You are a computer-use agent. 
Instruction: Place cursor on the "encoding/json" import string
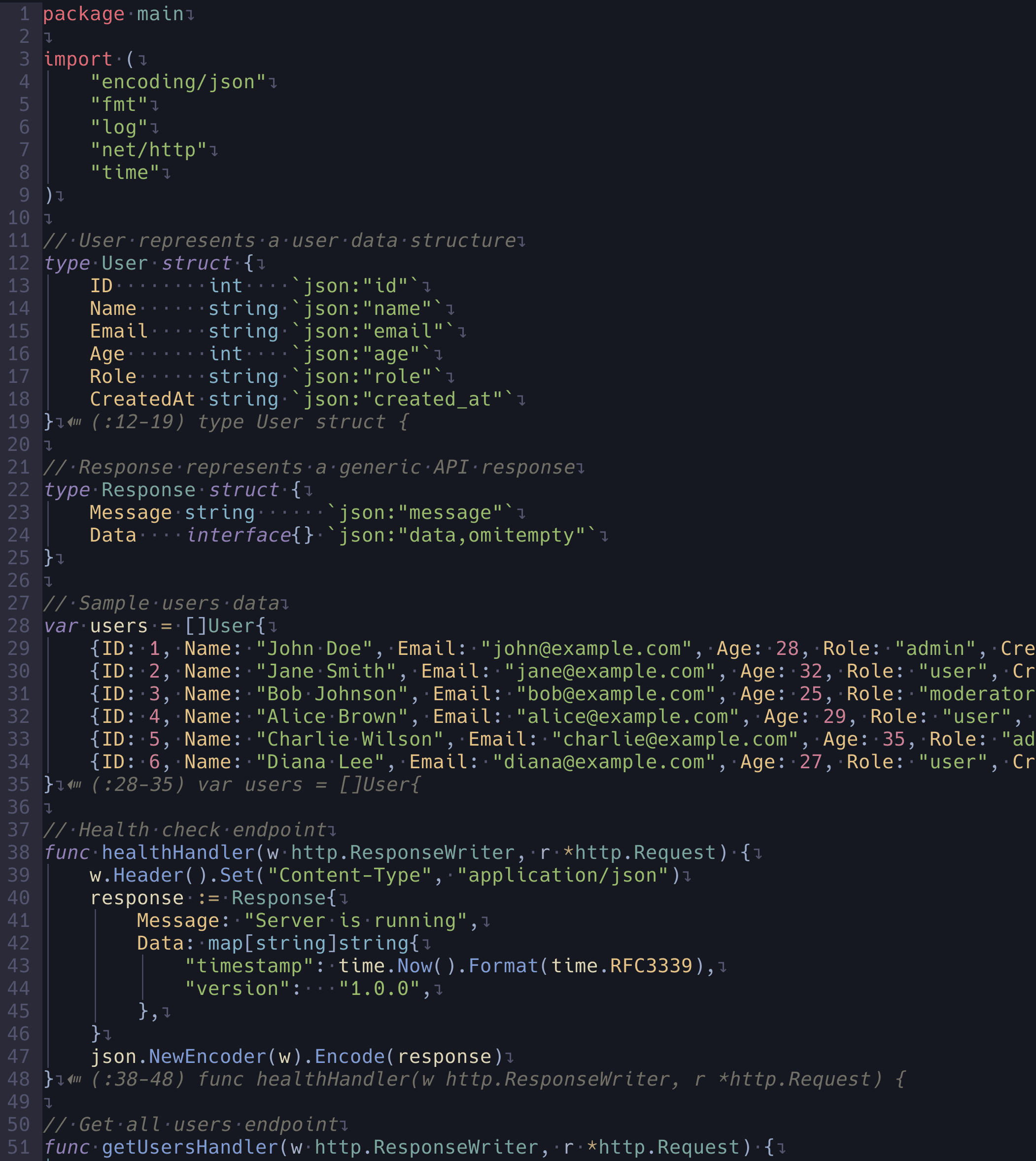tap(177, 82)
